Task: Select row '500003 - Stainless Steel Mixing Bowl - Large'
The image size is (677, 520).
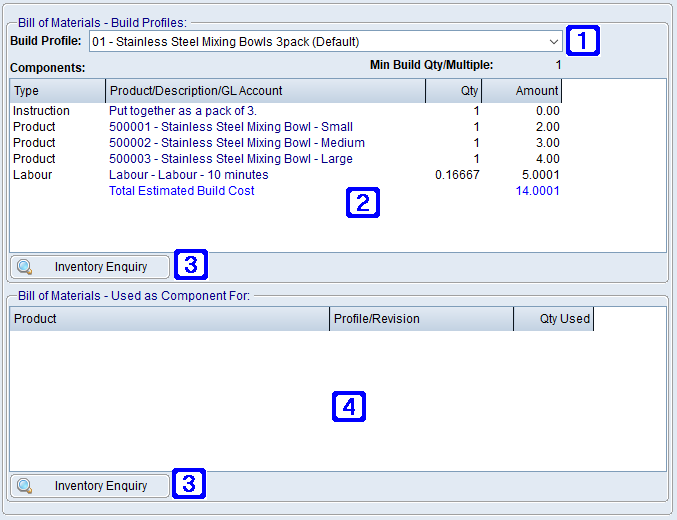Action: 286,159
